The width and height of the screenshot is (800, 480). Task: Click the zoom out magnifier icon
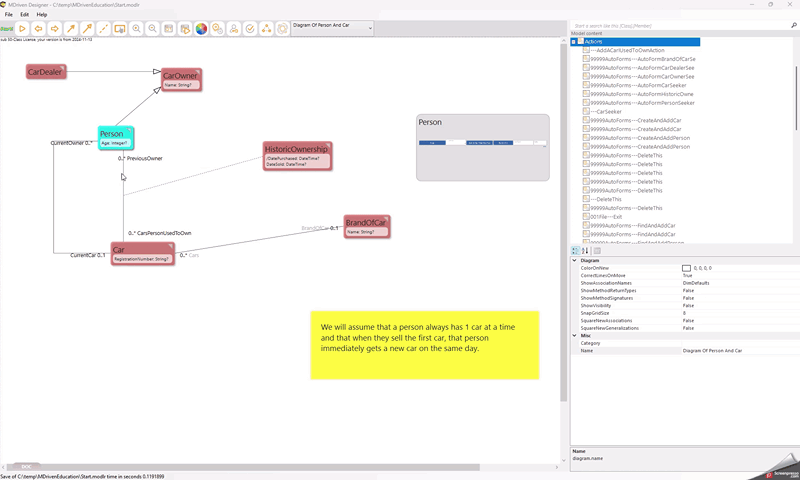pos(152,28)
